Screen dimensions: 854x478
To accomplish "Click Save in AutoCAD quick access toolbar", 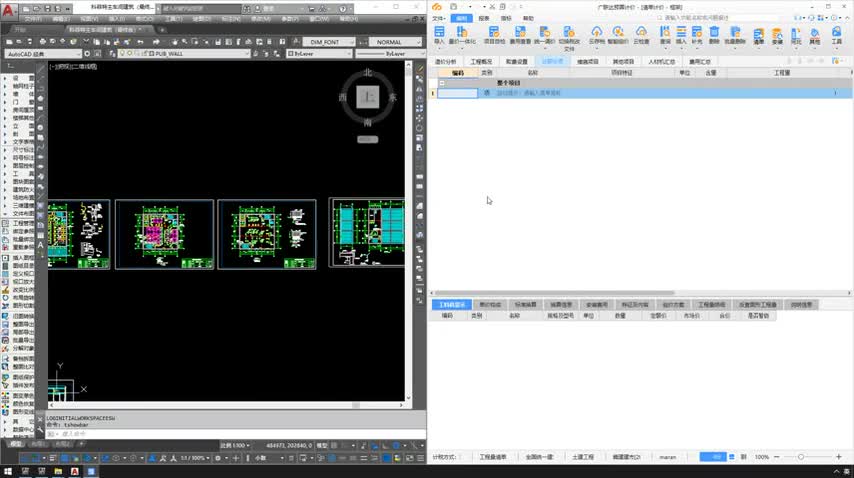I will coord(47,9).
